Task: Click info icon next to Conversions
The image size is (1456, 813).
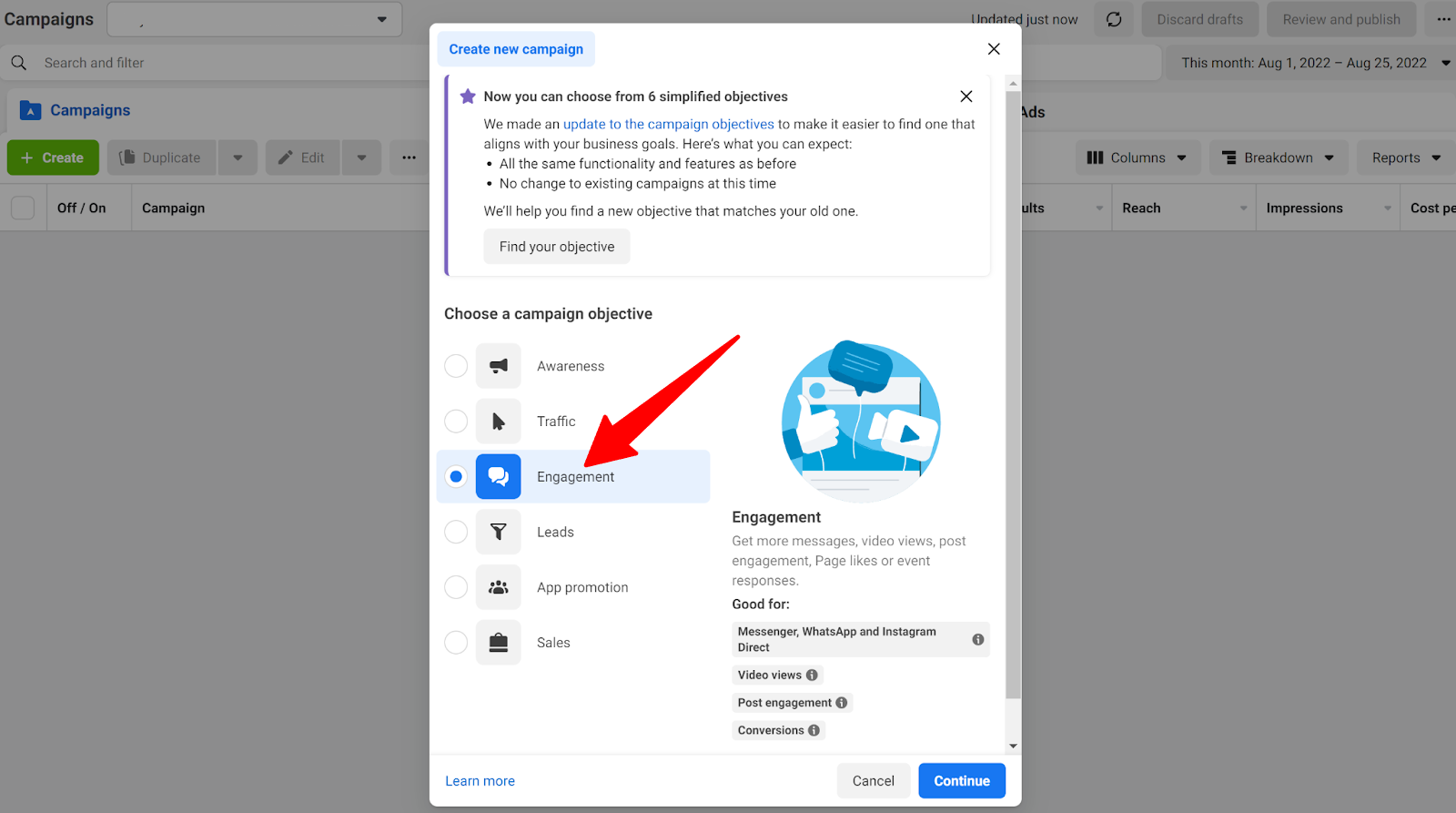Action: pyautogui.click(x=814, y=730)
